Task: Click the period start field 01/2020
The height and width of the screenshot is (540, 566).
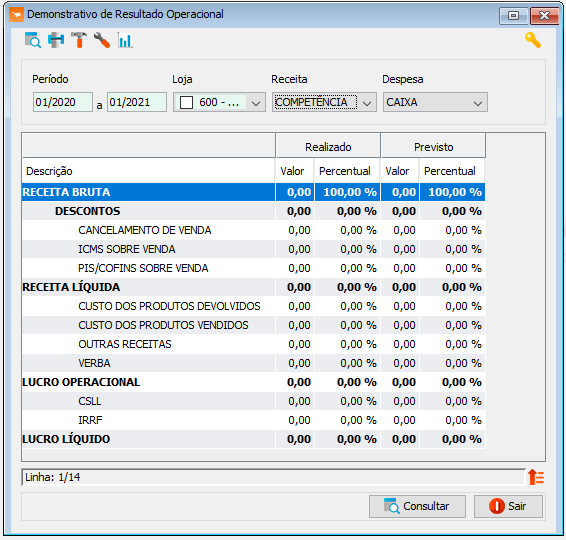Action: [x=63, y=102]
